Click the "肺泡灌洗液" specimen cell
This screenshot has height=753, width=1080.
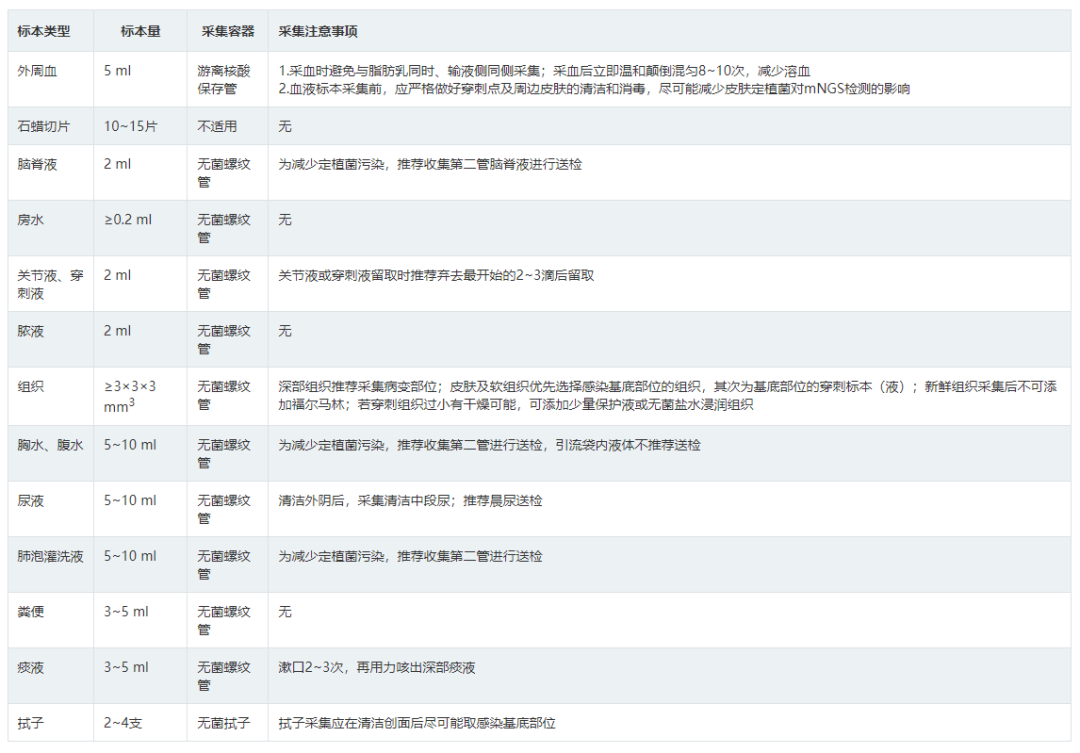[51, 556]
